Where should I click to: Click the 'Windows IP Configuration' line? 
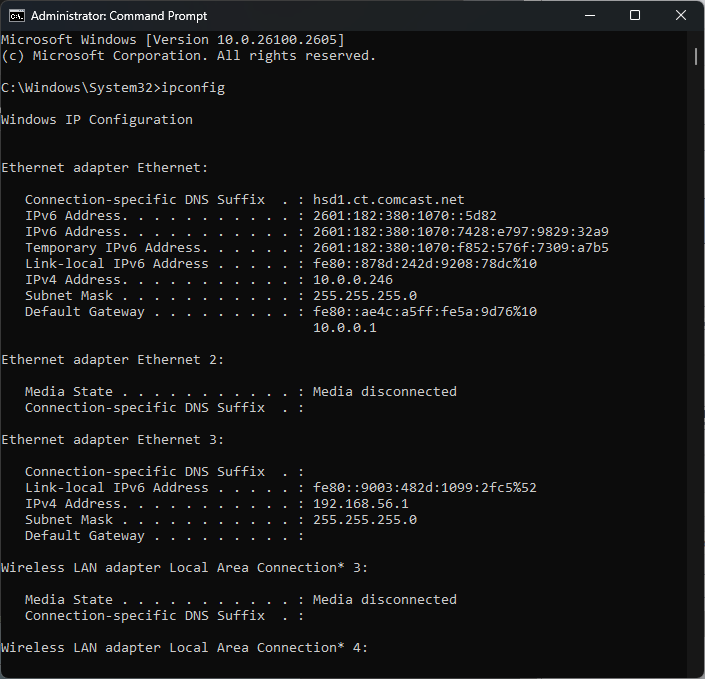[x=97, y=120]
